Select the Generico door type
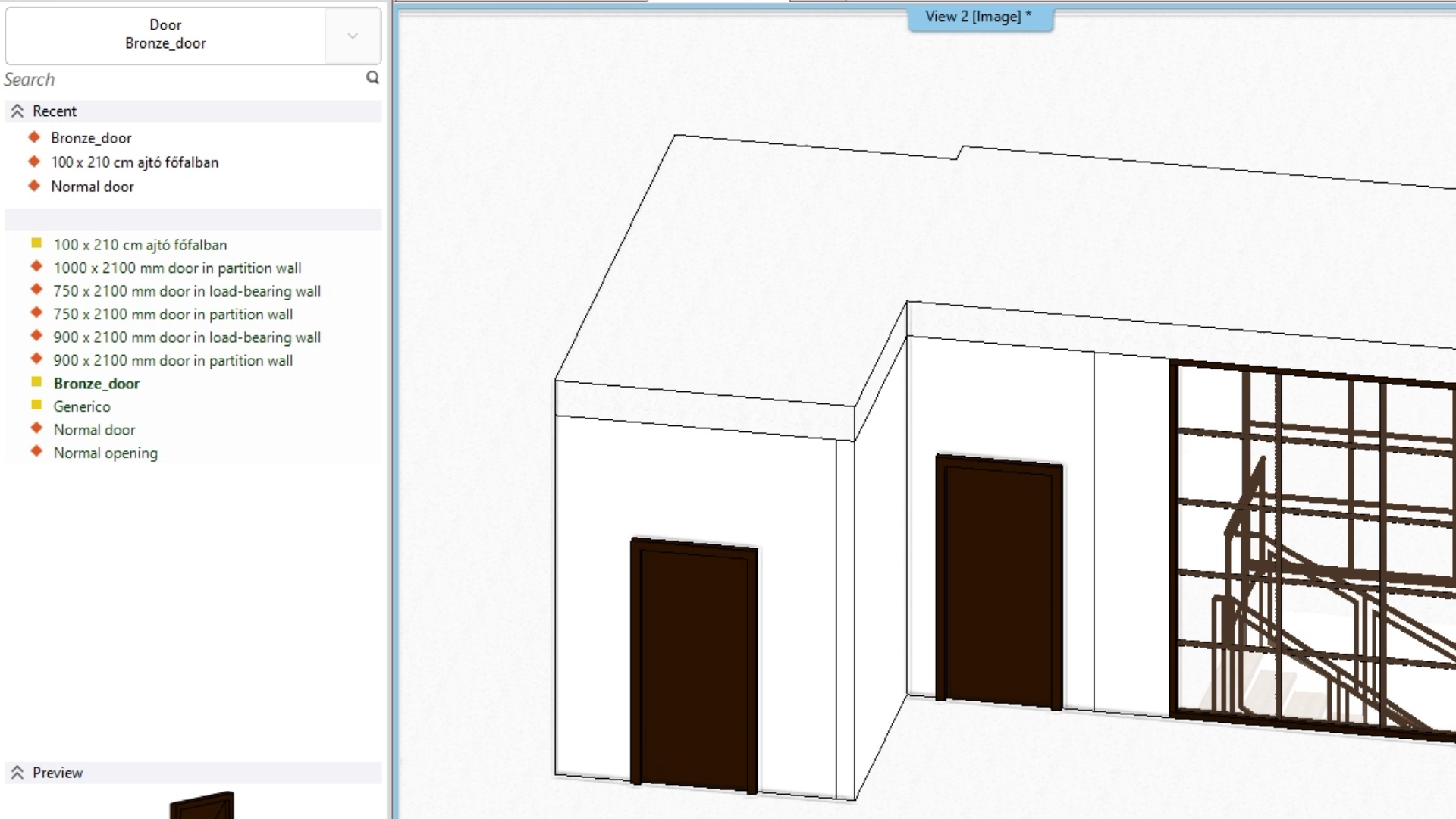Screen dimensions: 1456x819 tap(82, 406)
